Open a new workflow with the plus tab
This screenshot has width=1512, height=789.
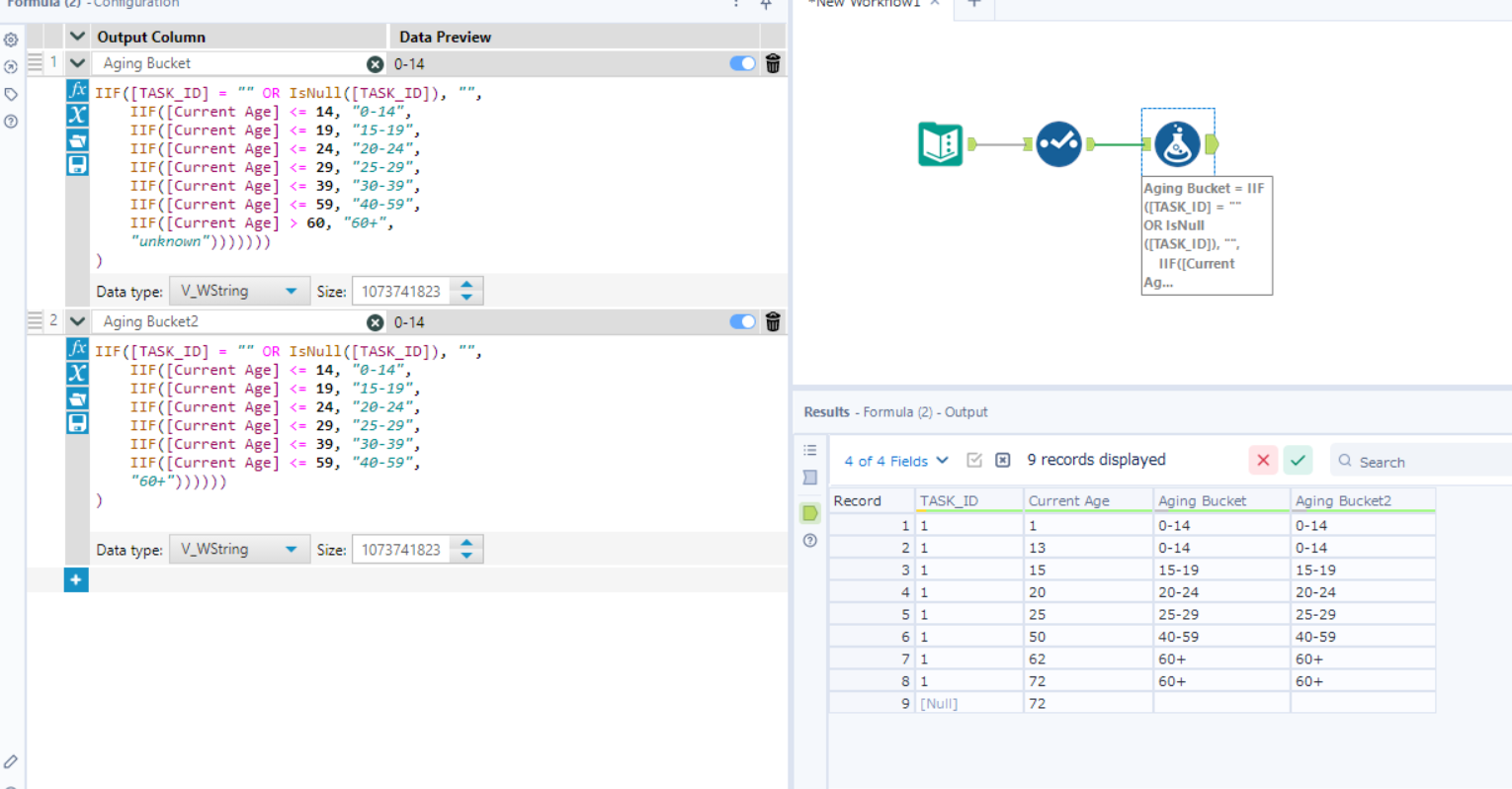tap(973, 8)
